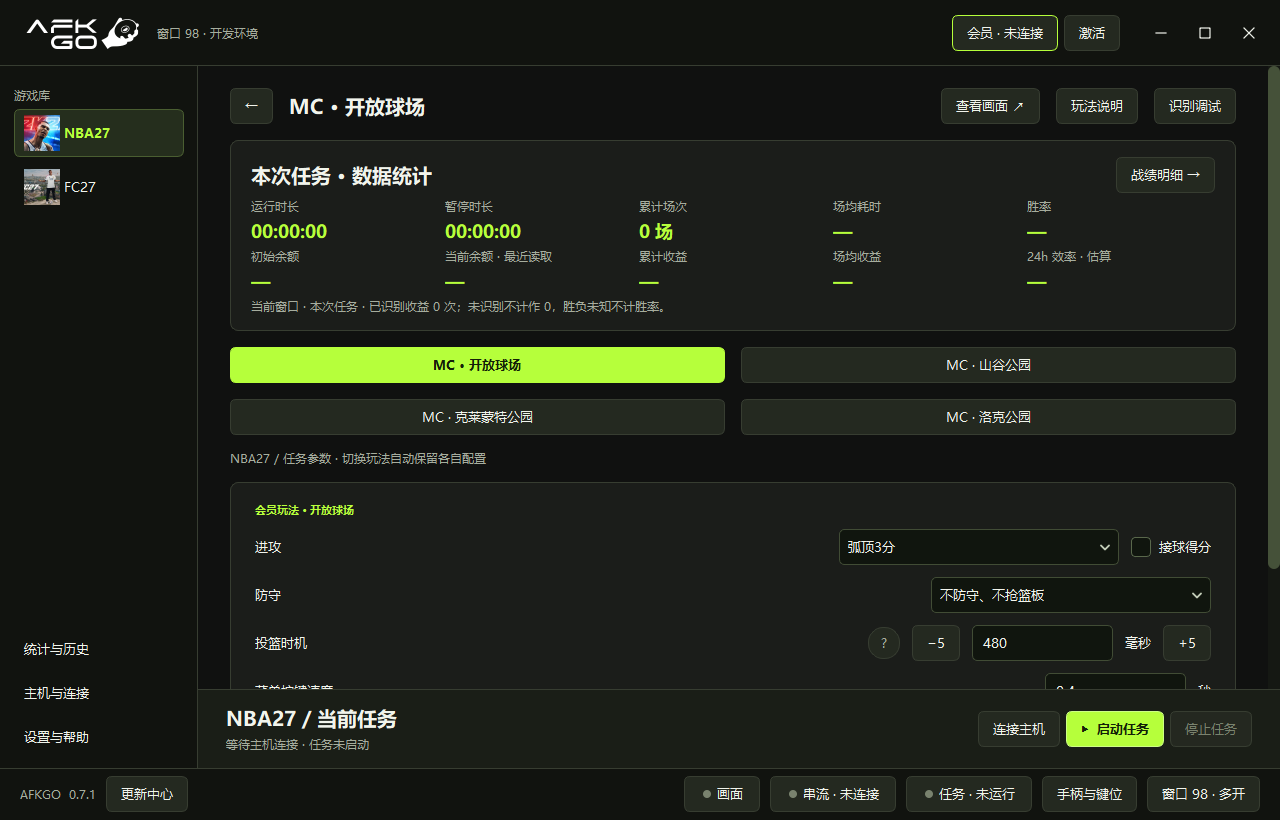Click the 暂停时长 00:00:00 value
The height and width of the screenshot is (820, 1280).
coord(483,232)
